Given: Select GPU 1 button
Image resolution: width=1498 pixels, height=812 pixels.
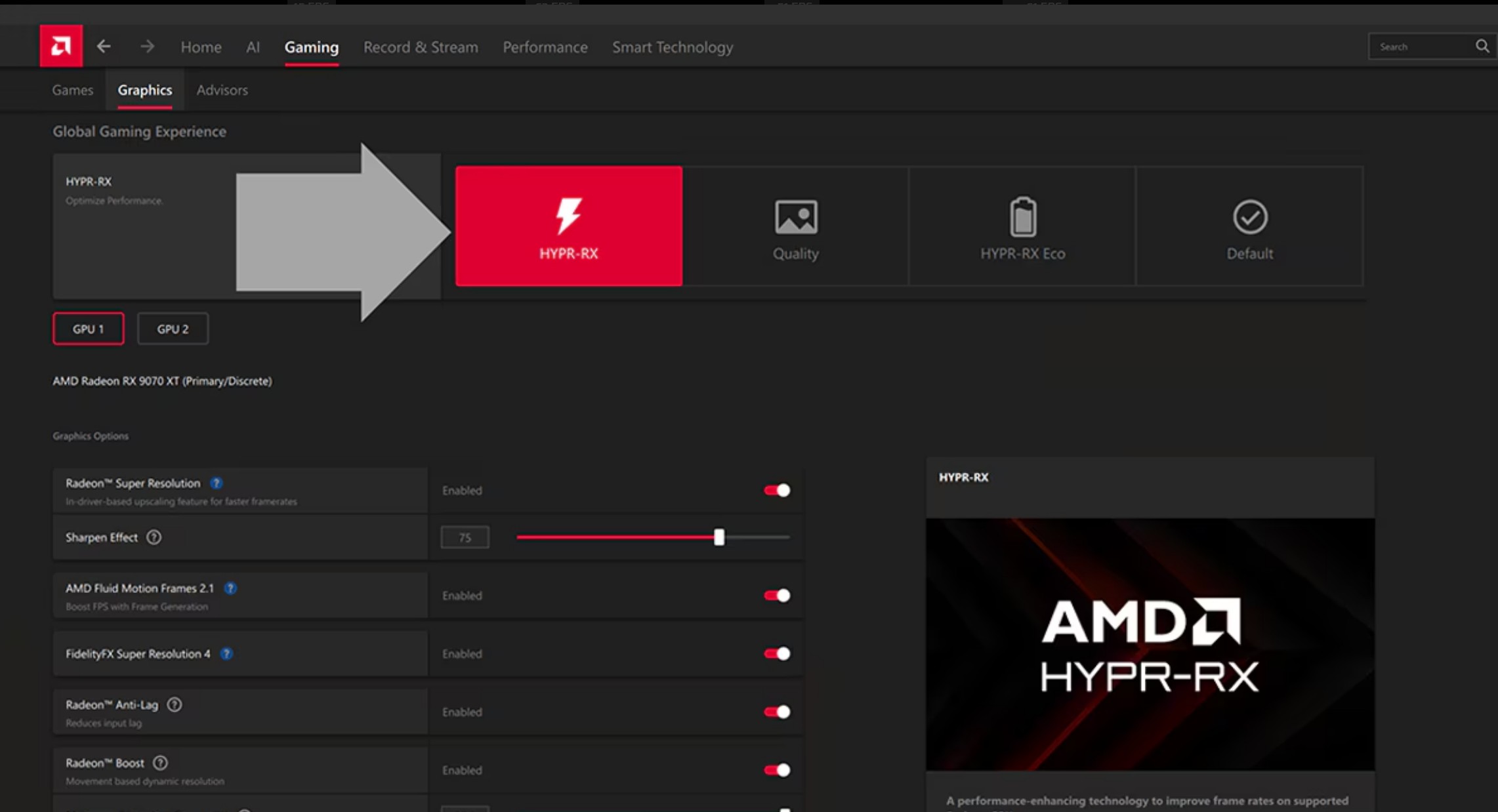Looking at the screenshot, I should click(x=88, y=329).
